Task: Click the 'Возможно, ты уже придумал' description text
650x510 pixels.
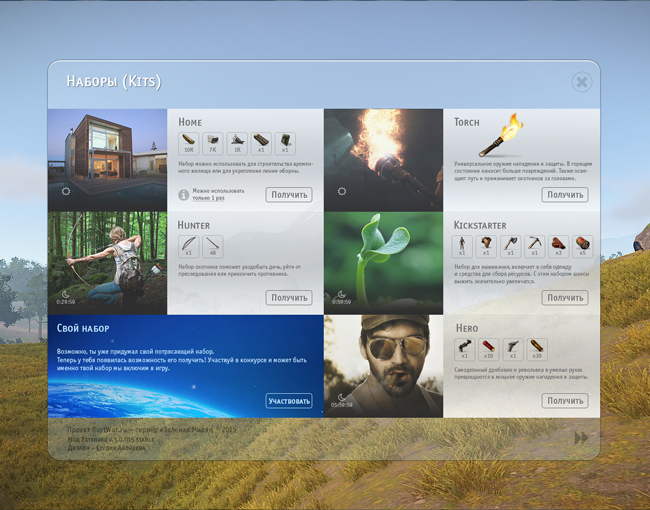Action: tap(182, 359)
